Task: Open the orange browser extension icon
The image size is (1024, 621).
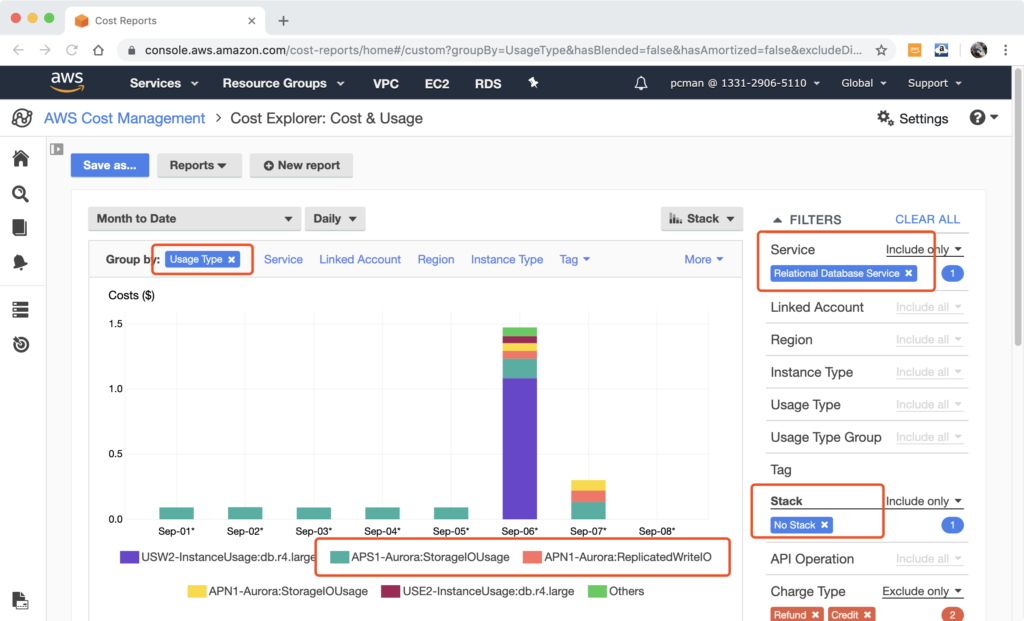Action: click(914, 50)
